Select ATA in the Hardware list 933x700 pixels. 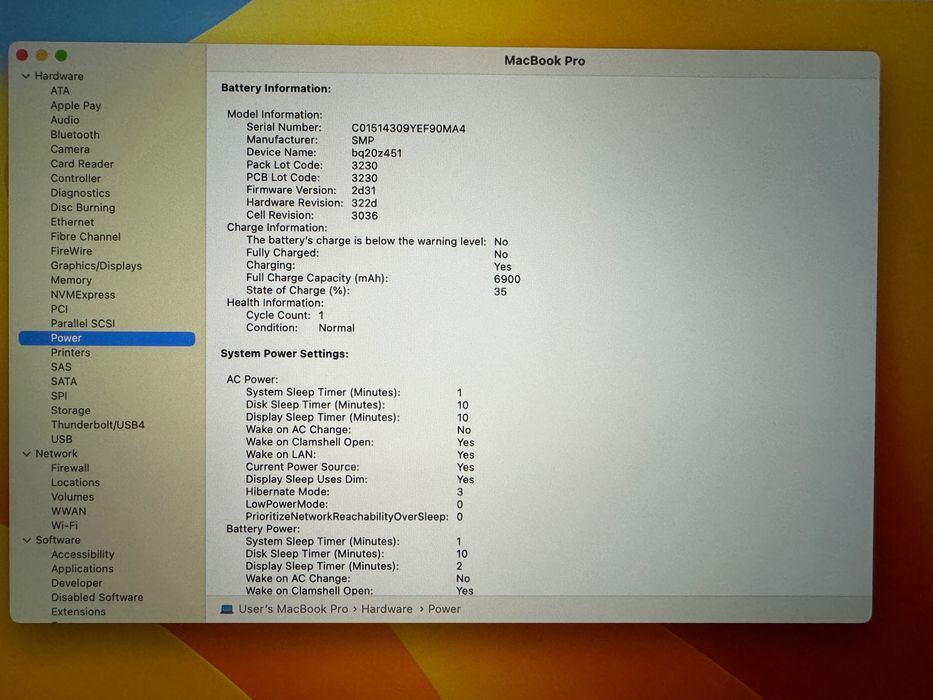(x=60, y=90)
